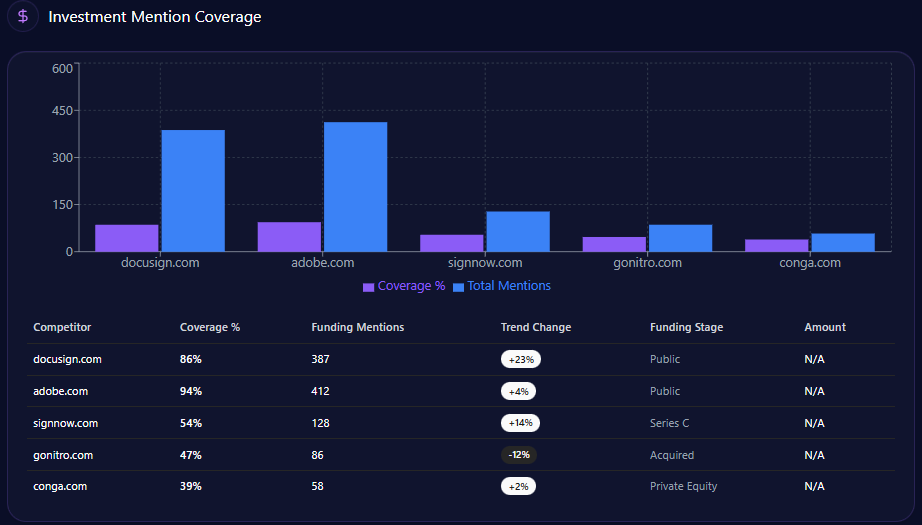
Task: Click the adobe.com Total Mentions blue bar
Action: (x=355, y=186)
